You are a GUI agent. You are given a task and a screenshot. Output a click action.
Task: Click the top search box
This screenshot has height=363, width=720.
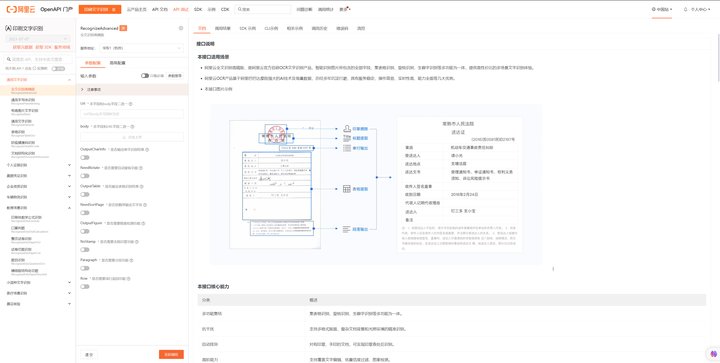[263, 9]
